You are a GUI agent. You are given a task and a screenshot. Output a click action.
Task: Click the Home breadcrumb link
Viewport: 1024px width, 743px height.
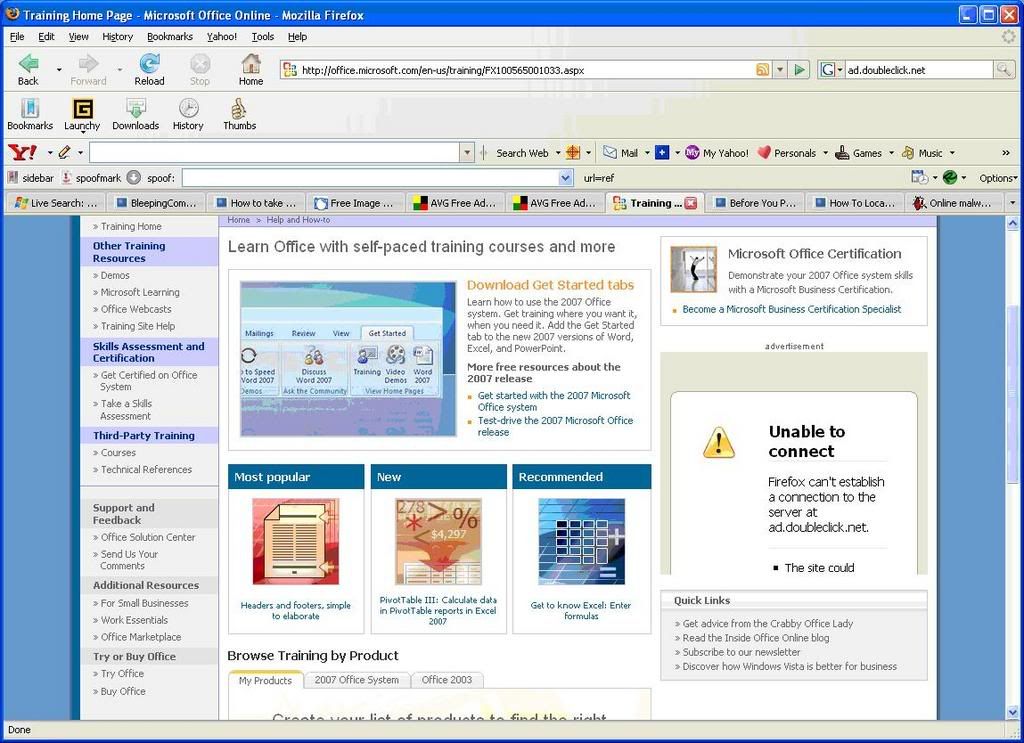[x=238, y=220]
